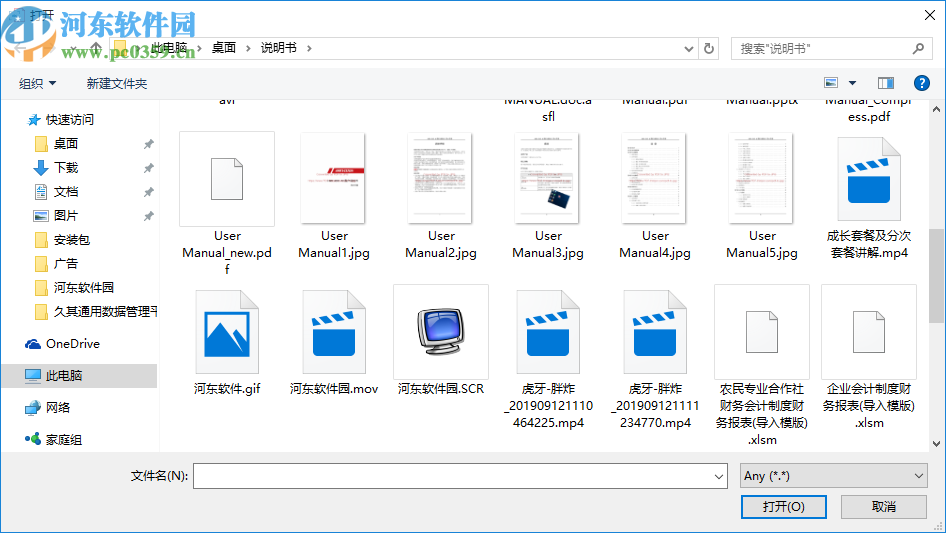This screenshot has height=533, width=946.
Task: Go to 说明书 in breadcrumb path
Action: click(x=279, y=48)
